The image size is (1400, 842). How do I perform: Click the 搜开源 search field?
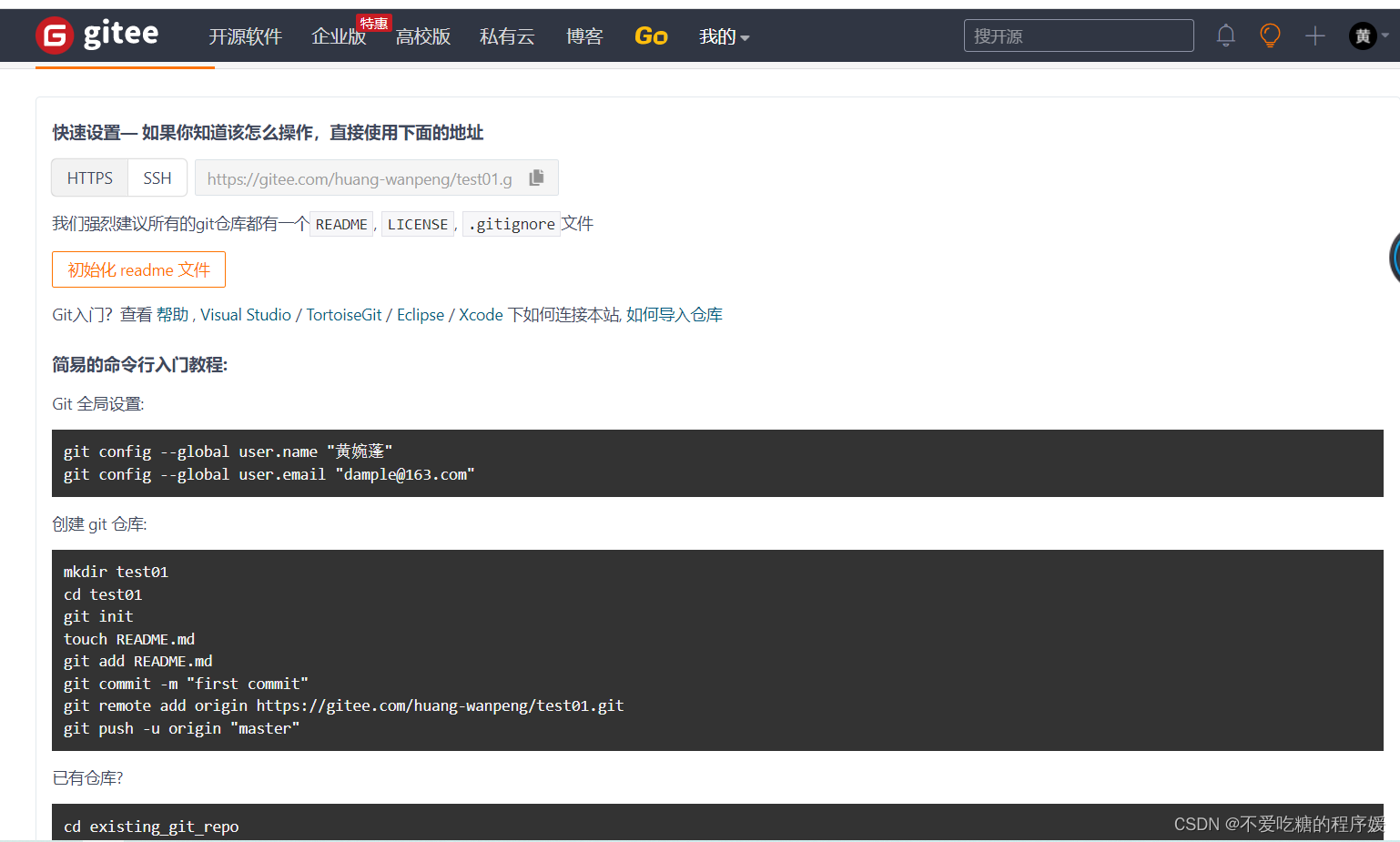(1079, 36)
